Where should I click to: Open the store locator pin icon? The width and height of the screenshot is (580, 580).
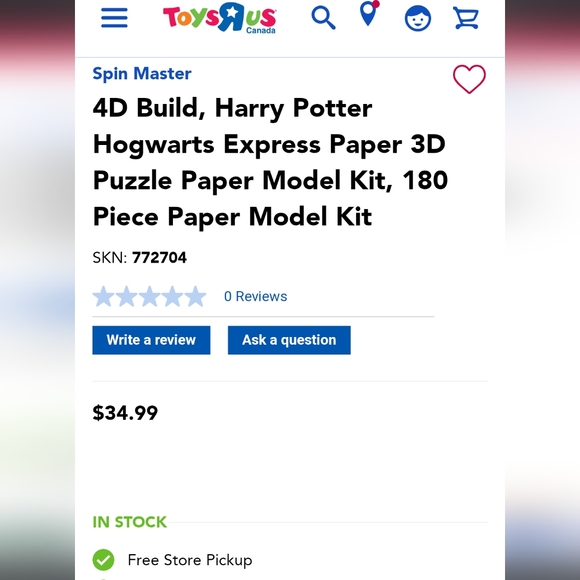coord(370,13)
